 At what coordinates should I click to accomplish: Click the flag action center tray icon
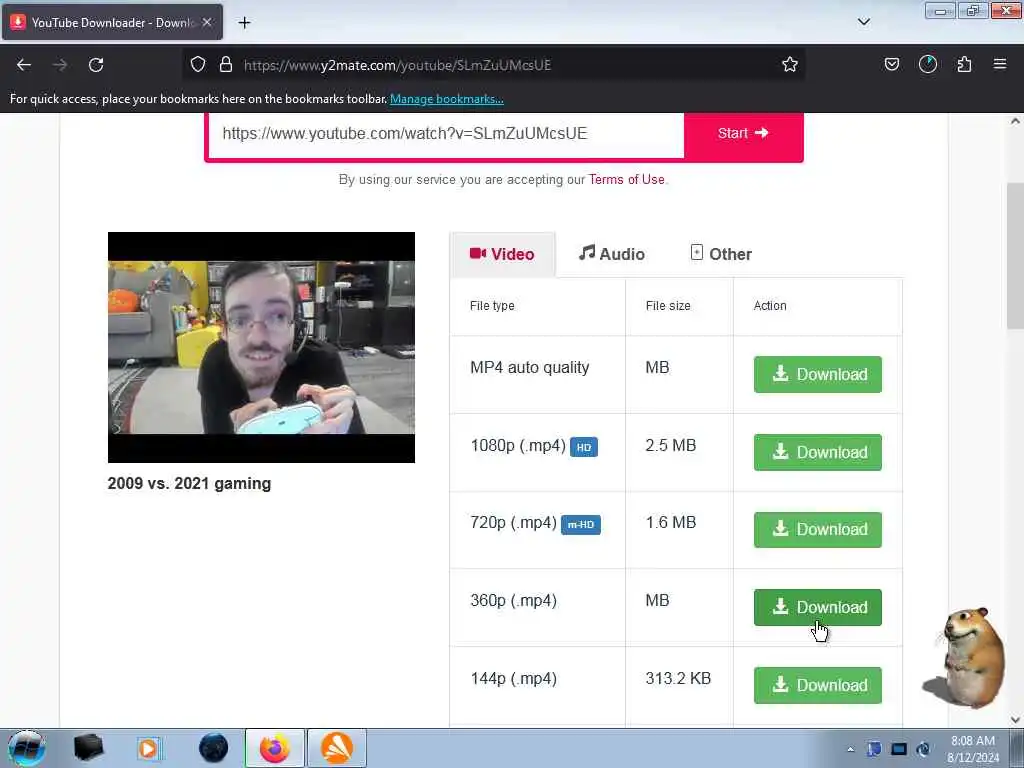coord(874,749)
